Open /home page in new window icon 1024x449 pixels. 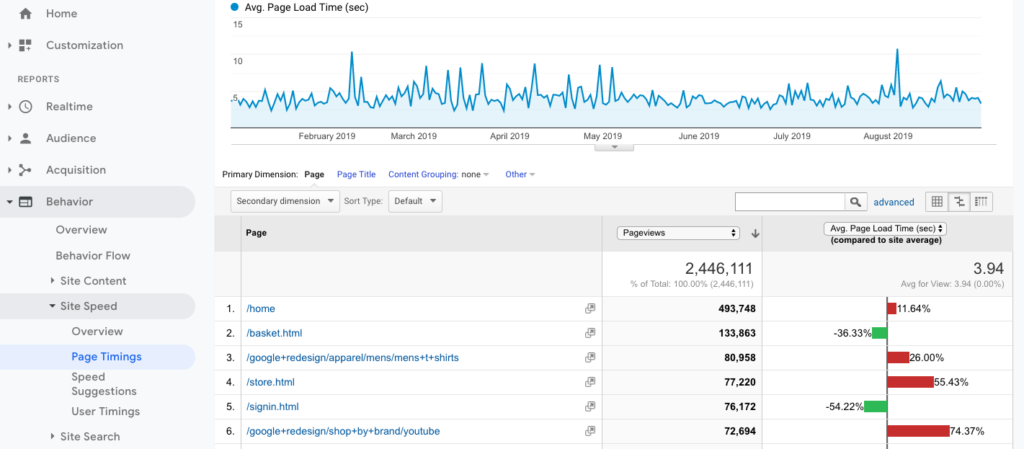(x=590, y=308)
